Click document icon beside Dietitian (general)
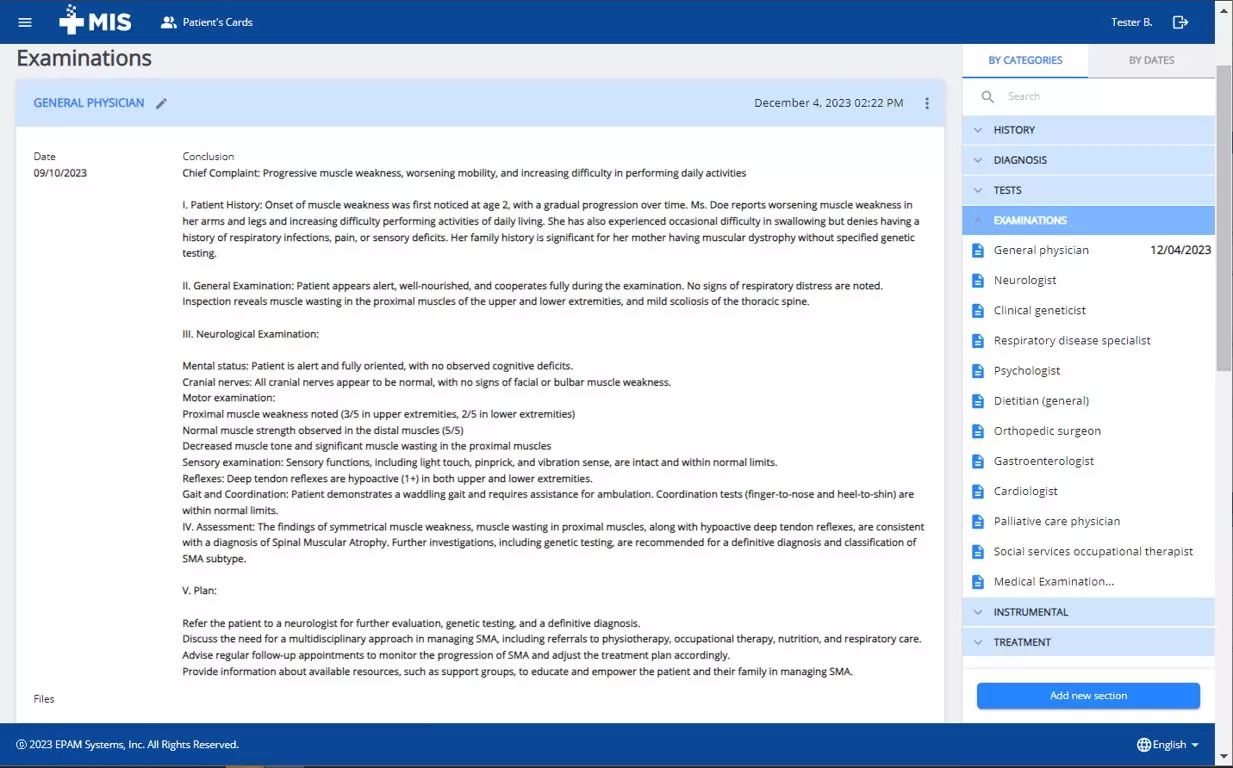The image size is (1233, 768). tap(978, 401)
